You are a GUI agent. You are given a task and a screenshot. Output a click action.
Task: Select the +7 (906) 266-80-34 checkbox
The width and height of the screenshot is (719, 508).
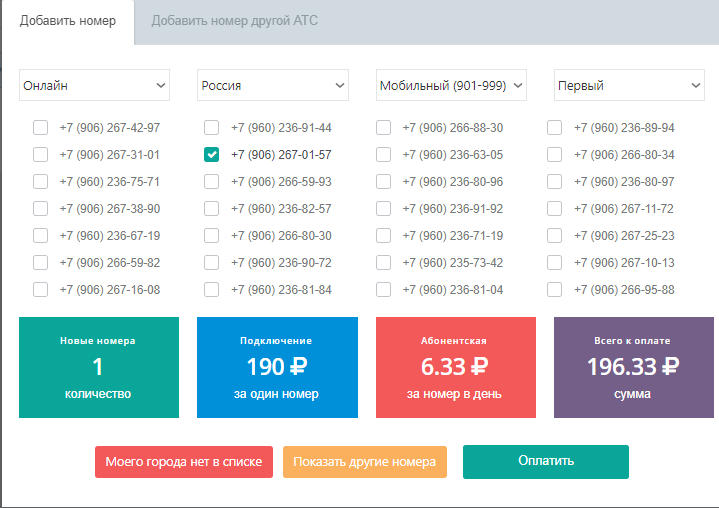pyautogui.click(x=554, y=155)
